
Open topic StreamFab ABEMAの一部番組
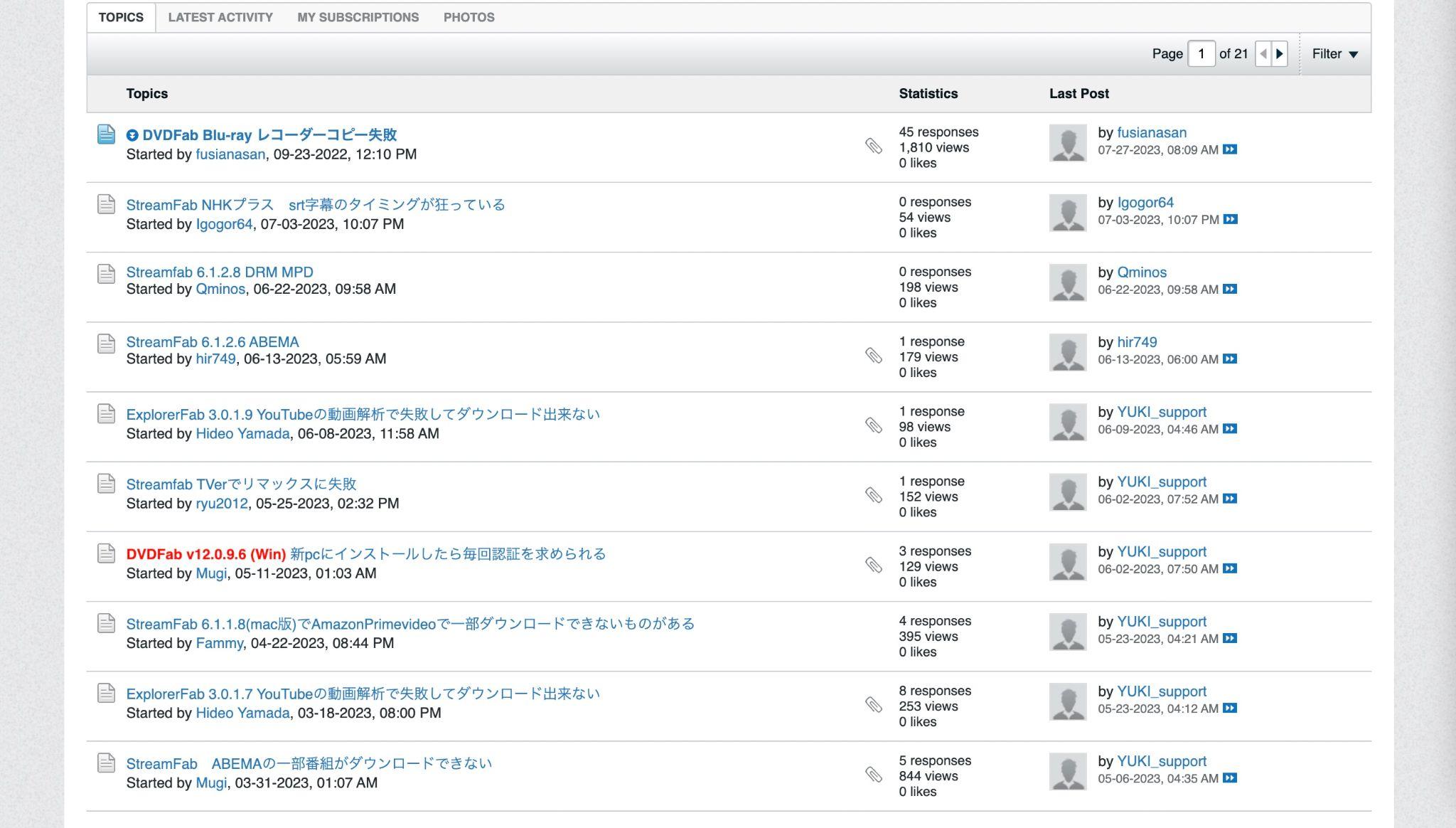click(x=309, y=763)
